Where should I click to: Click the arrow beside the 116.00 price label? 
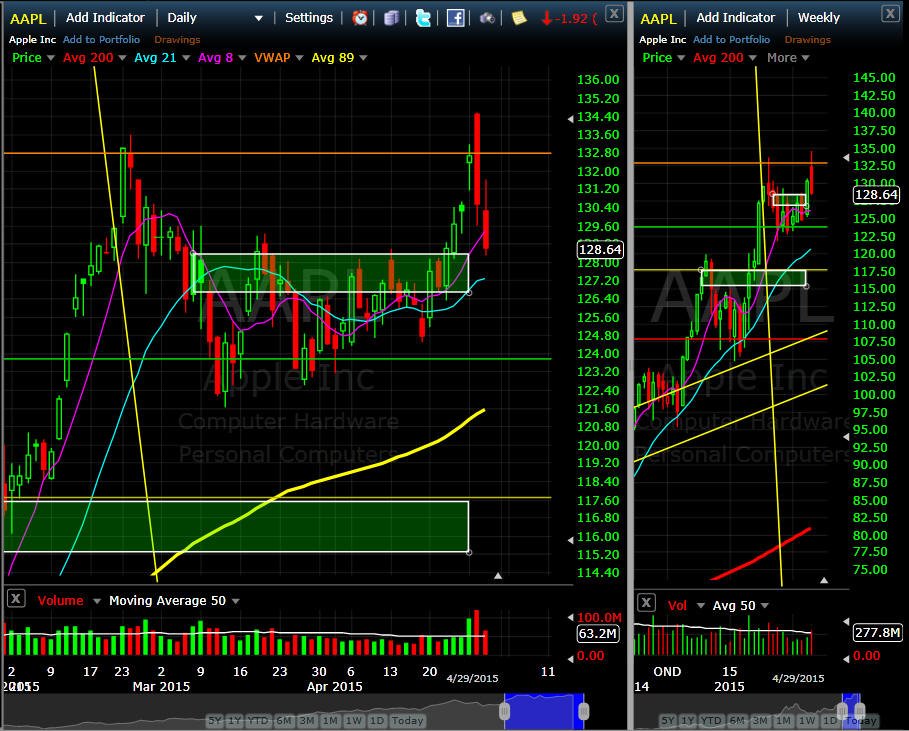570,540
